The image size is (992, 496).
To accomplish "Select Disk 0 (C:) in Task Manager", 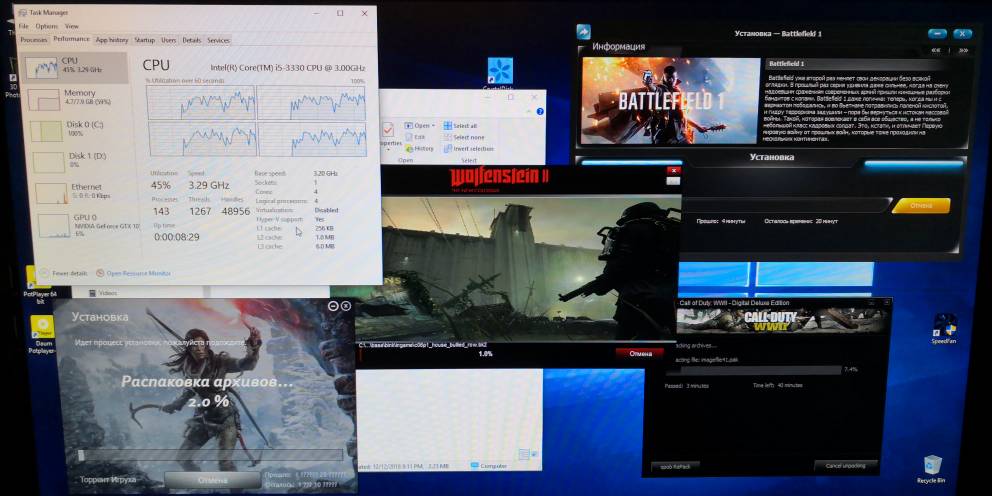I will coord(76,130).
